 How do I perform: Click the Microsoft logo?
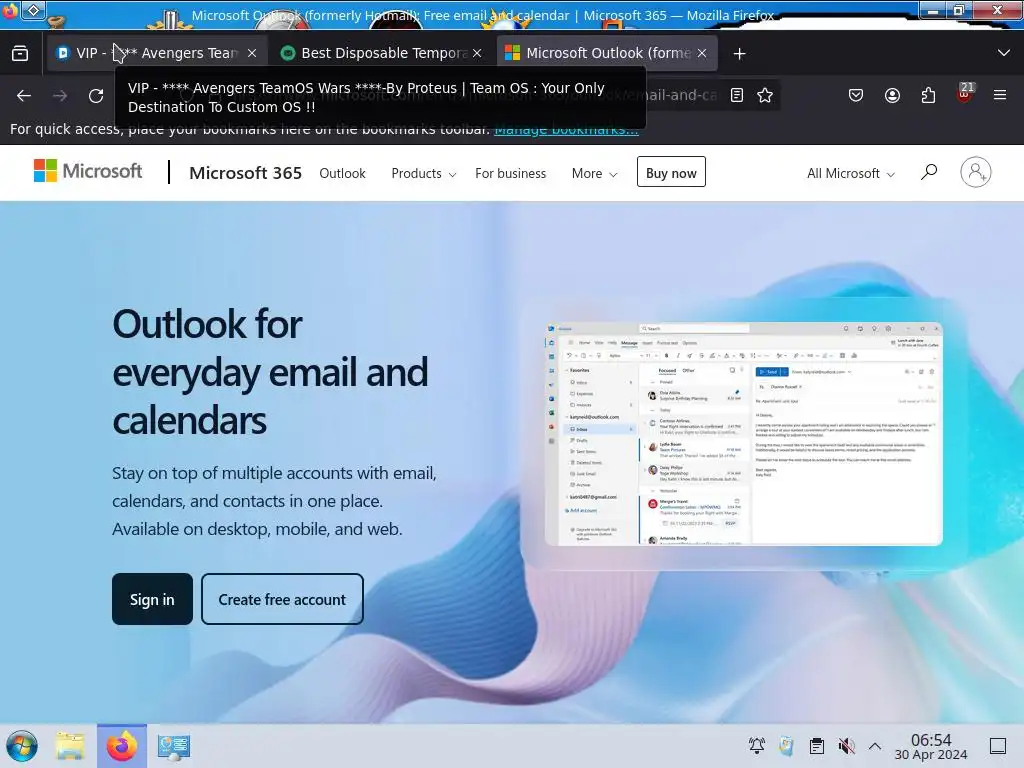pos(88,171)
